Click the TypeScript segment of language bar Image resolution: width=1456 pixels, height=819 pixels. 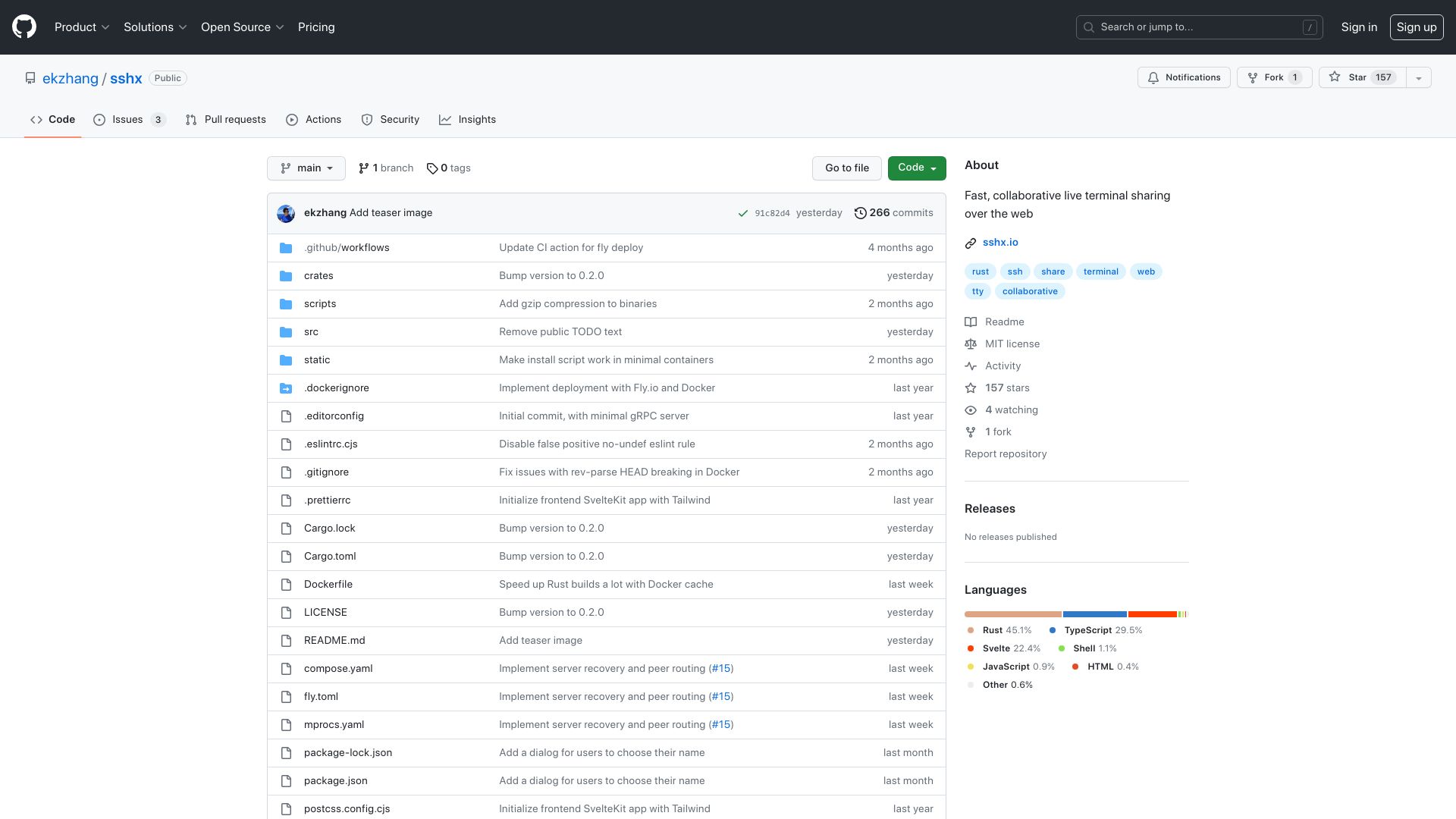tap(1095, 614)
